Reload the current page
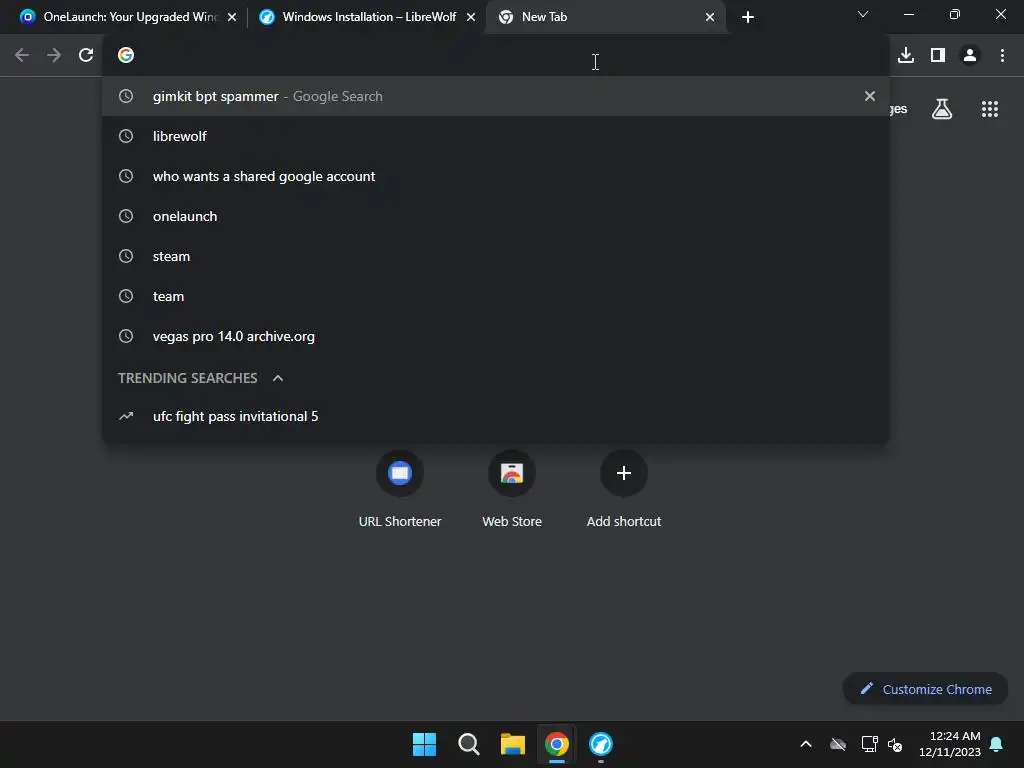1024x768 pixels. coord(86,56)
